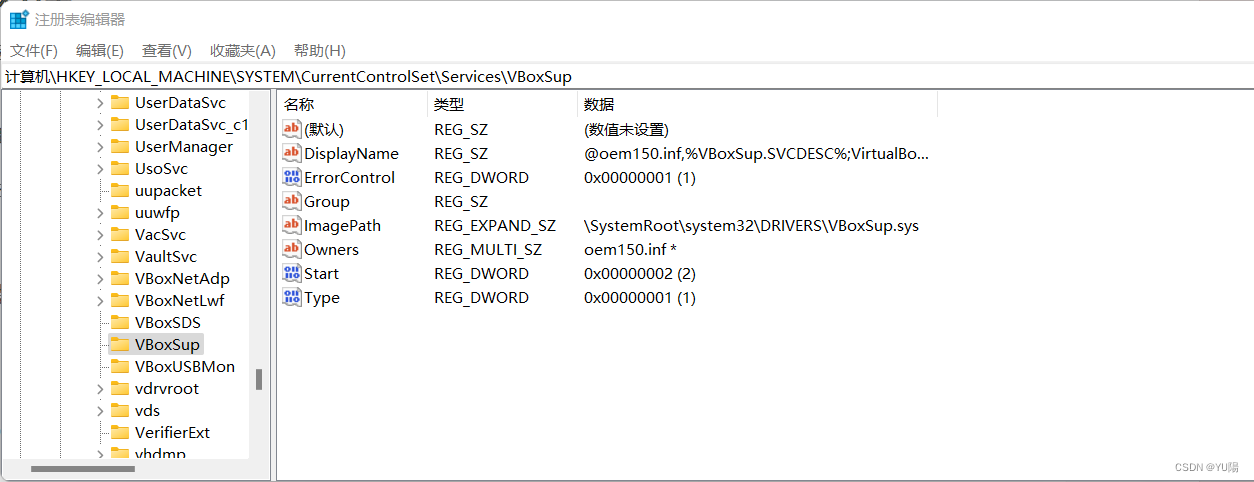Select UserDataSvc_c1 folder icon in tree
This screenshot has height=482, width=1254.
[120, 125]
